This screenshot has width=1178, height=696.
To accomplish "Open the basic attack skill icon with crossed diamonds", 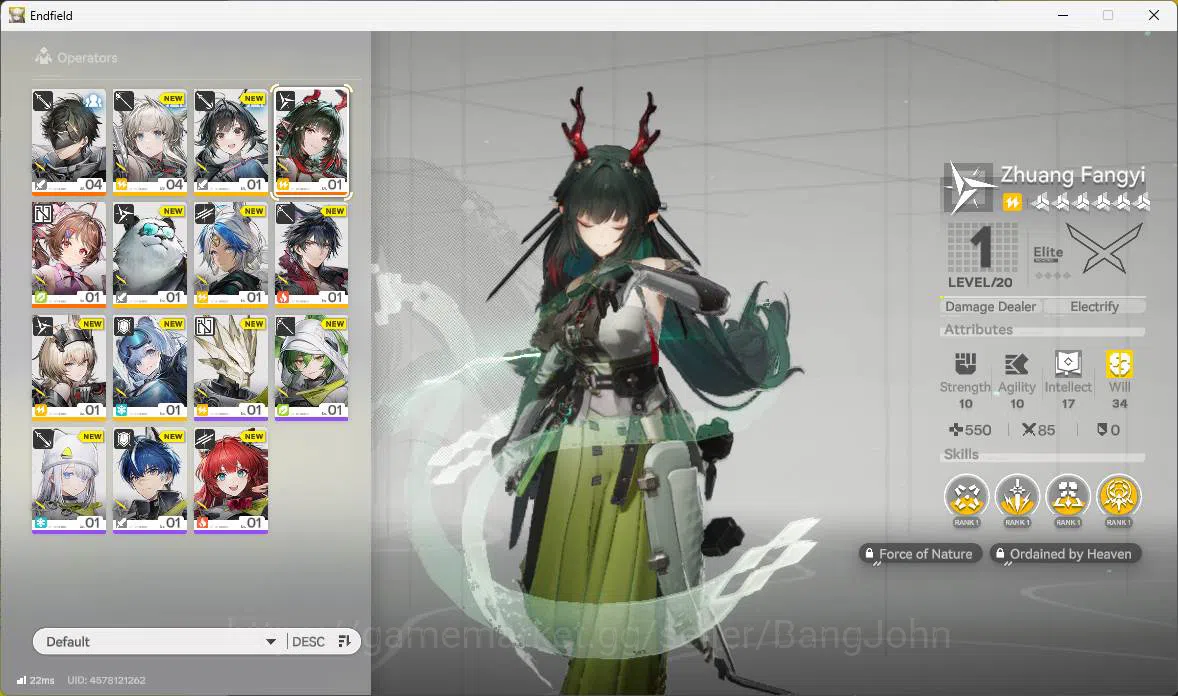I will (966, 497).
